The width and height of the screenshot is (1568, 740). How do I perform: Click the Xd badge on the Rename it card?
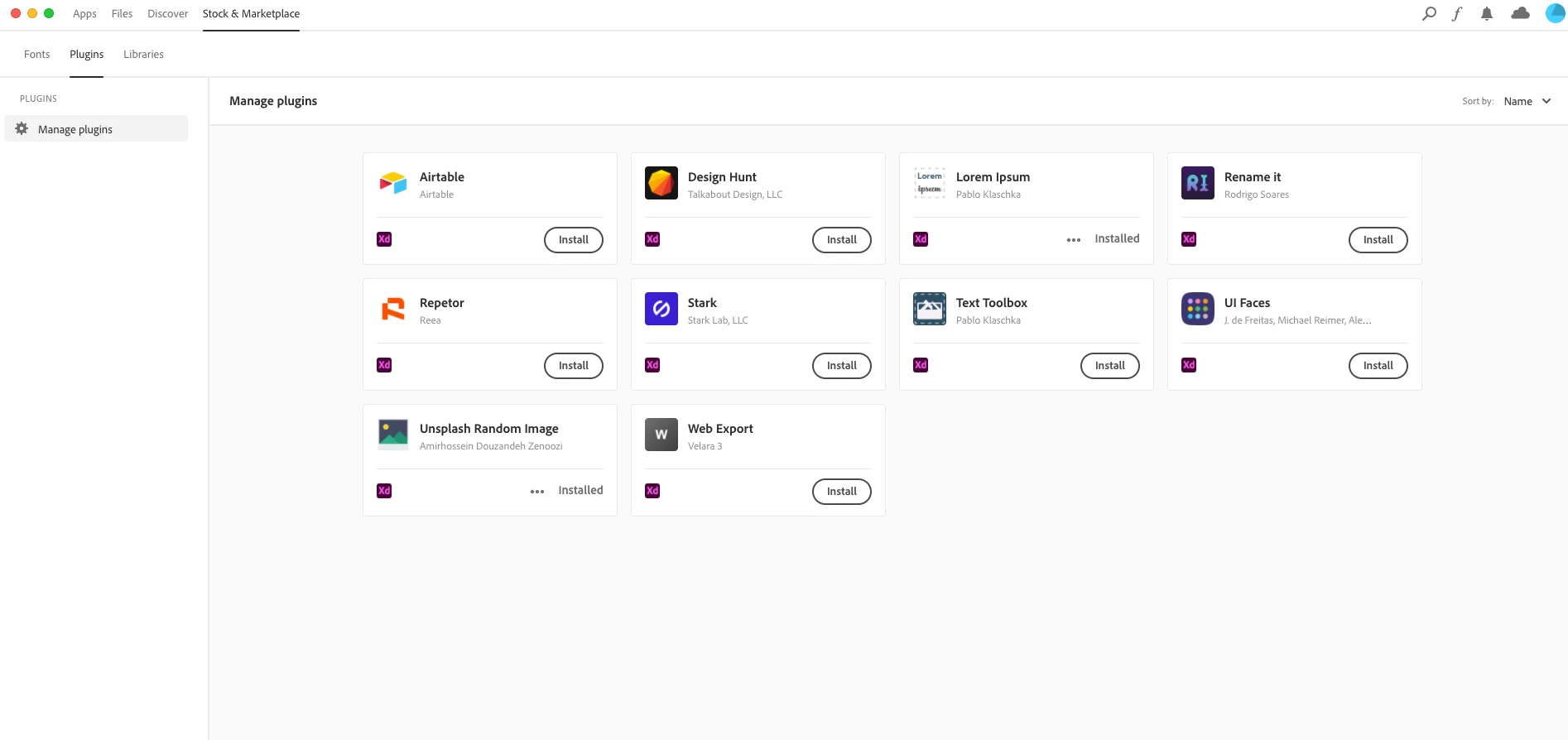click(1189, 239)
